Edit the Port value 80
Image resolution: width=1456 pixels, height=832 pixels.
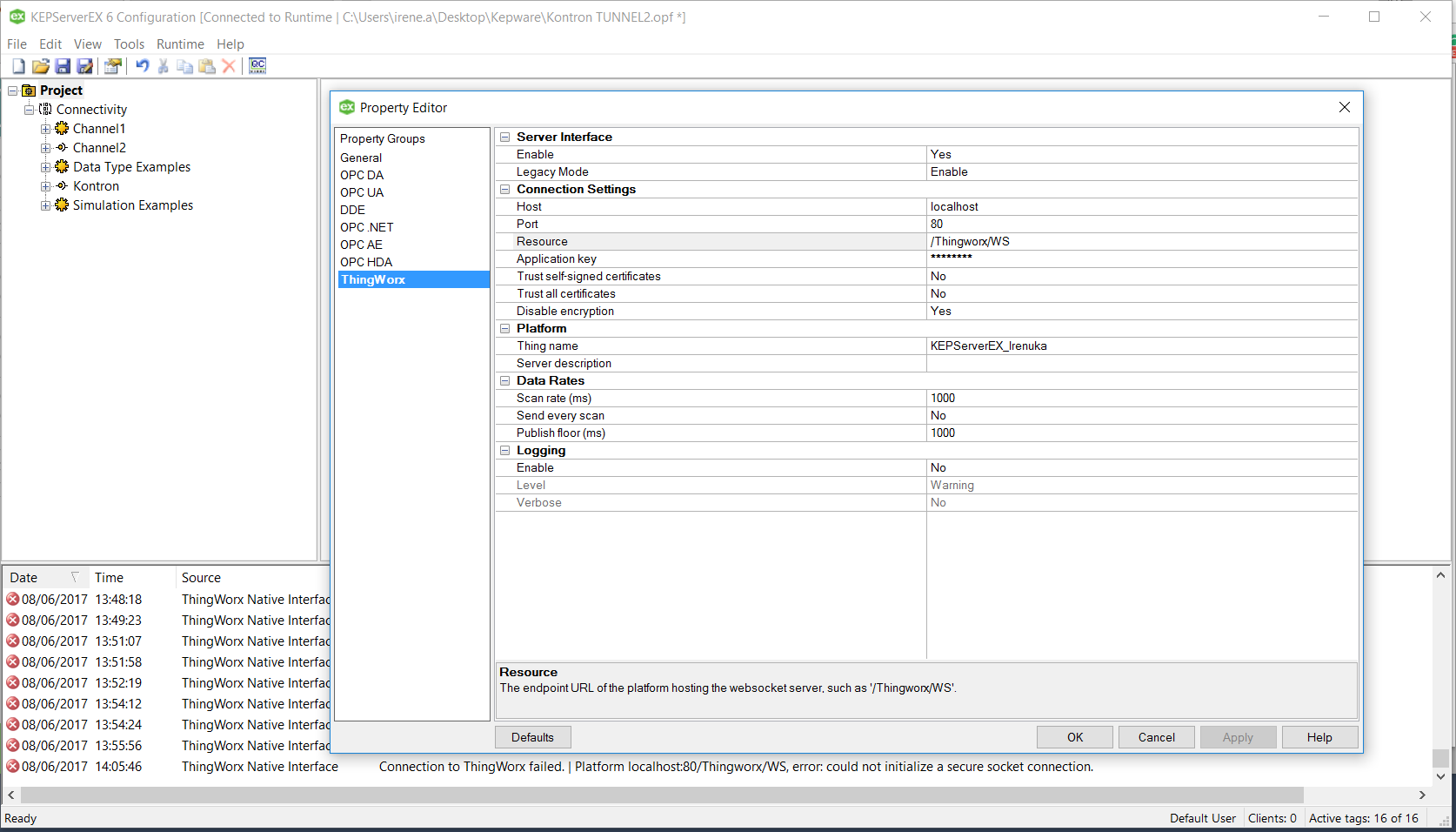point(1142,225)
